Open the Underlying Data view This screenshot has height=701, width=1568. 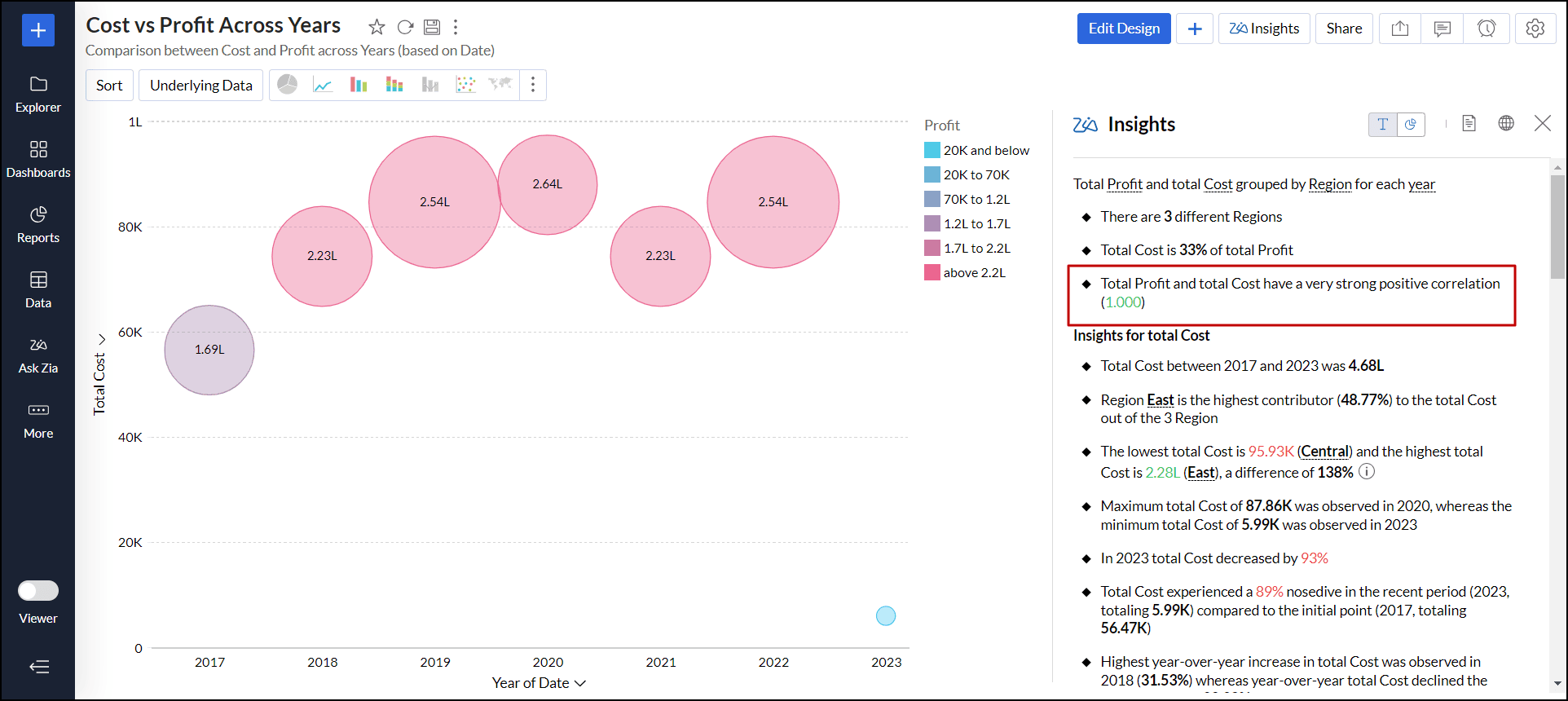(x=201, y=85)
